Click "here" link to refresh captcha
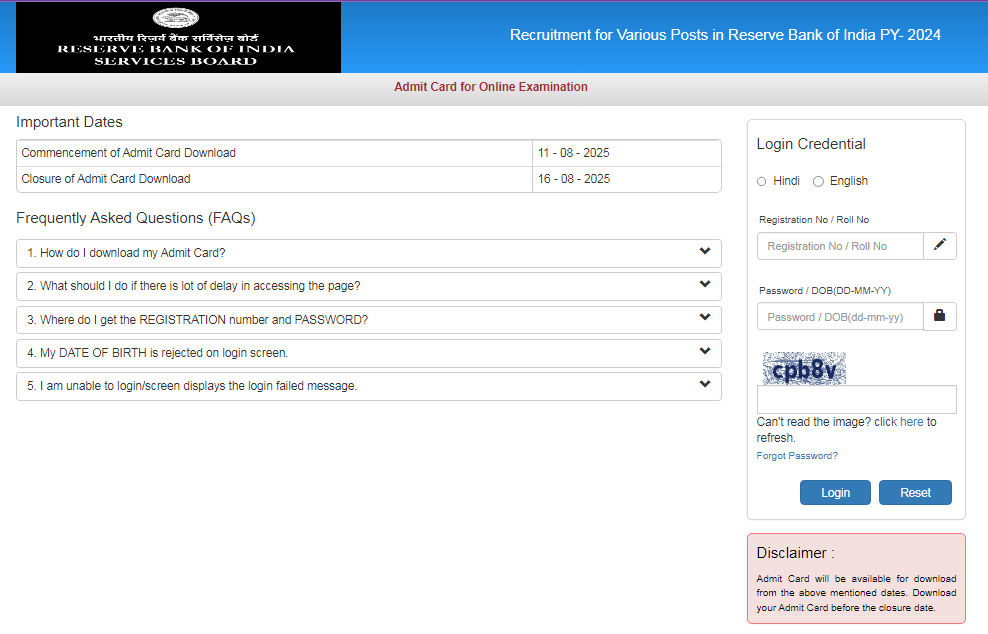This screenshot has height=634, width=988. pos(911,422)
